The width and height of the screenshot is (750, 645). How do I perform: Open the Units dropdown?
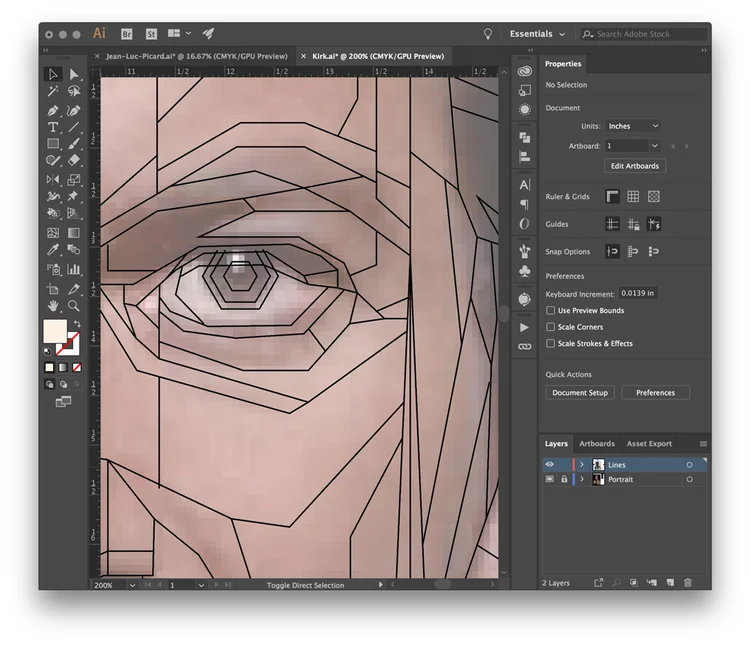[633, 126]
